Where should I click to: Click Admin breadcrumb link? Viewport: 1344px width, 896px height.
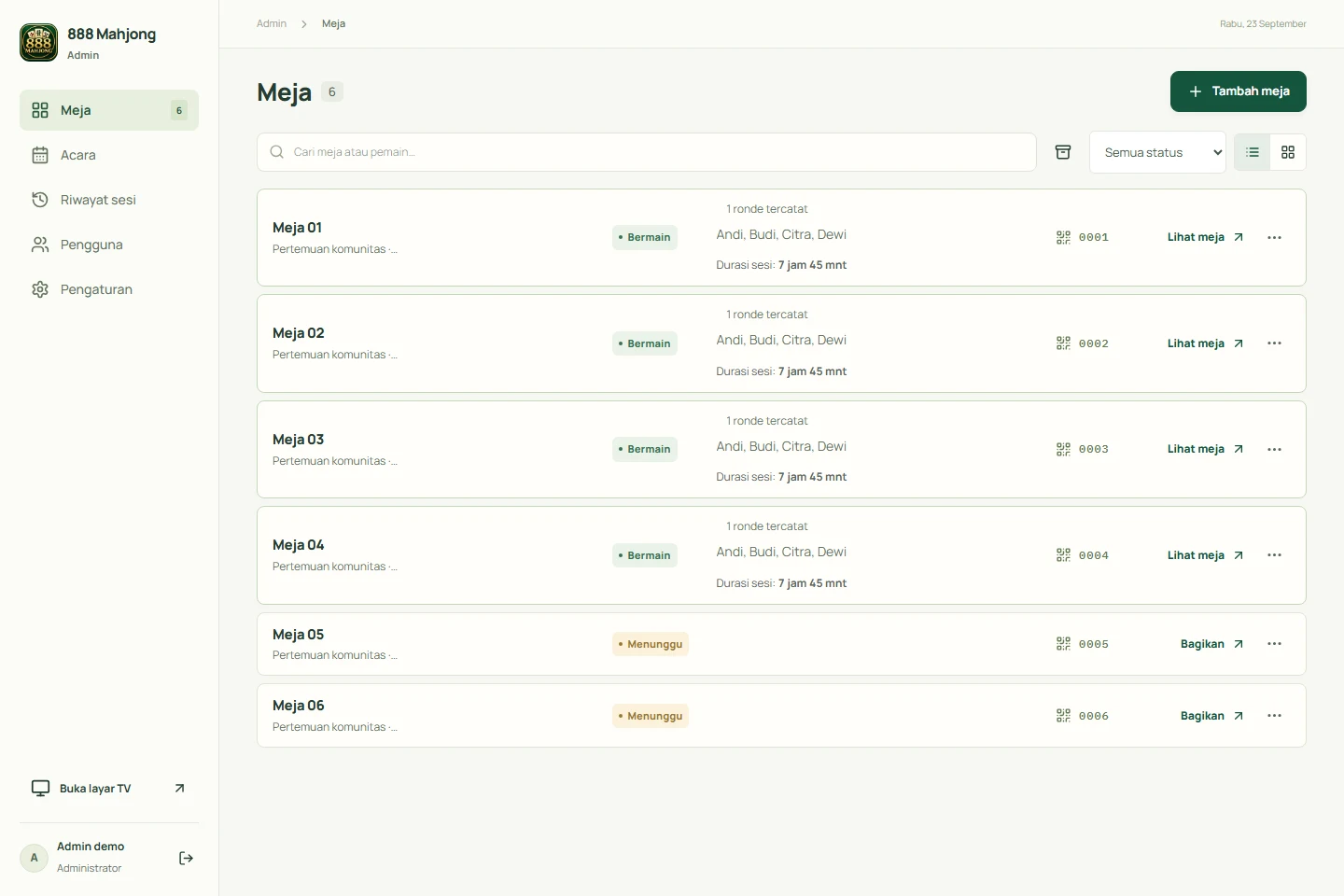272,23
